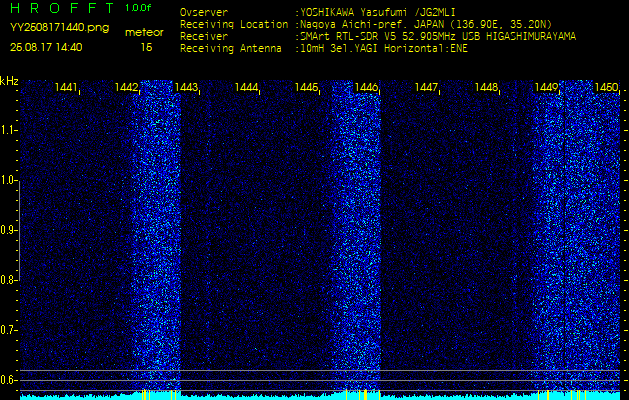The width and height of the screenshot is (629, 400).
Task: Select the version label 1.0.0f
Action: click(138, 8)
